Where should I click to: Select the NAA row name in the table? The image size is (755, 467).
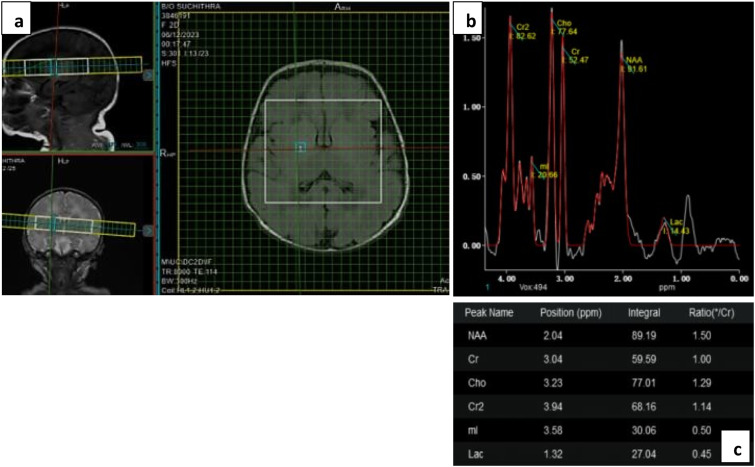(x=477, y=336)
